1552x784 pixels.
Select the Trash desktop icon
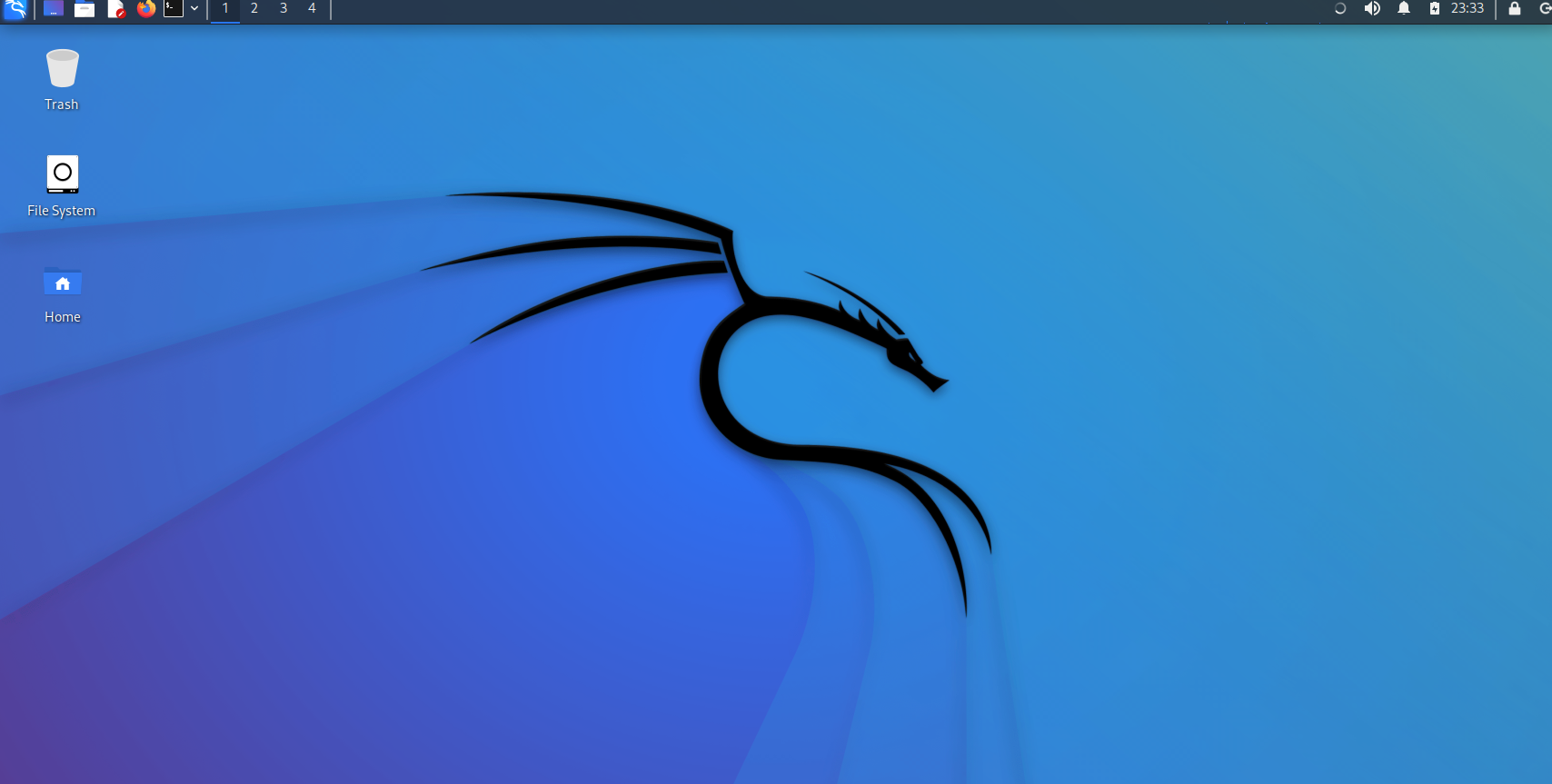(x=63, y=68)
